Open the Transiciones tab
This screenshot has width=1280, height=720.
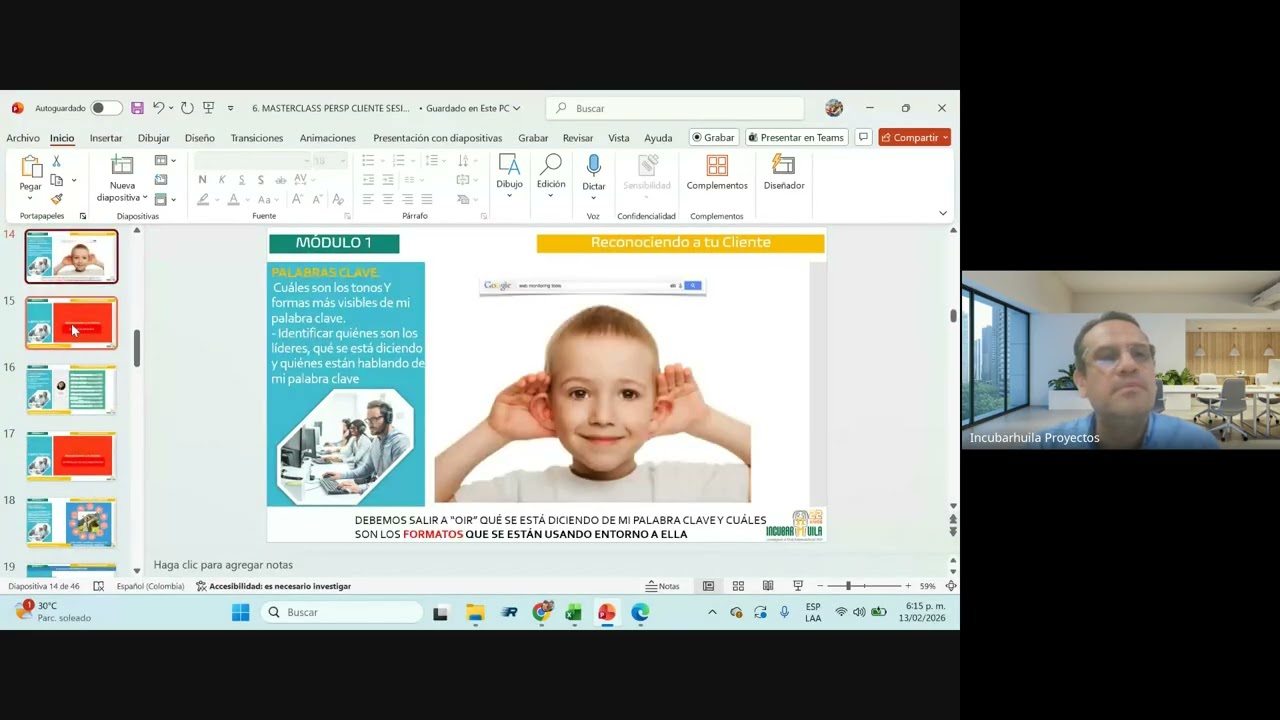(257, 138)
